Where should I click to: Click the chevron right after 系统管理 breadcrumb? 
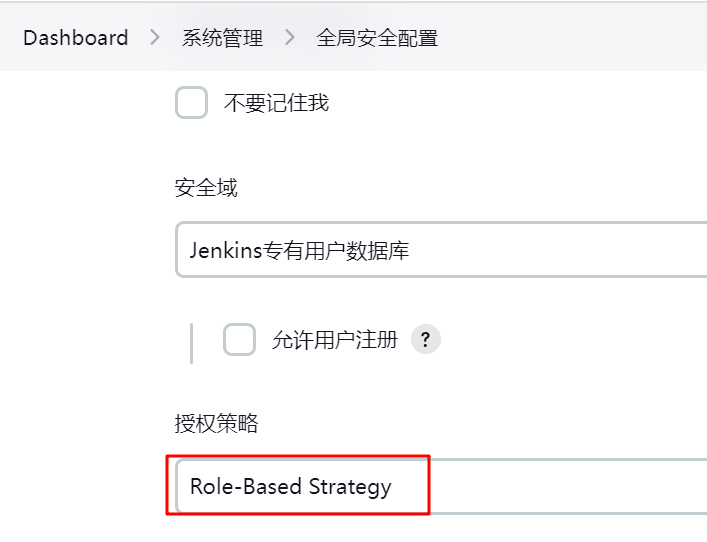pos(290,38)
